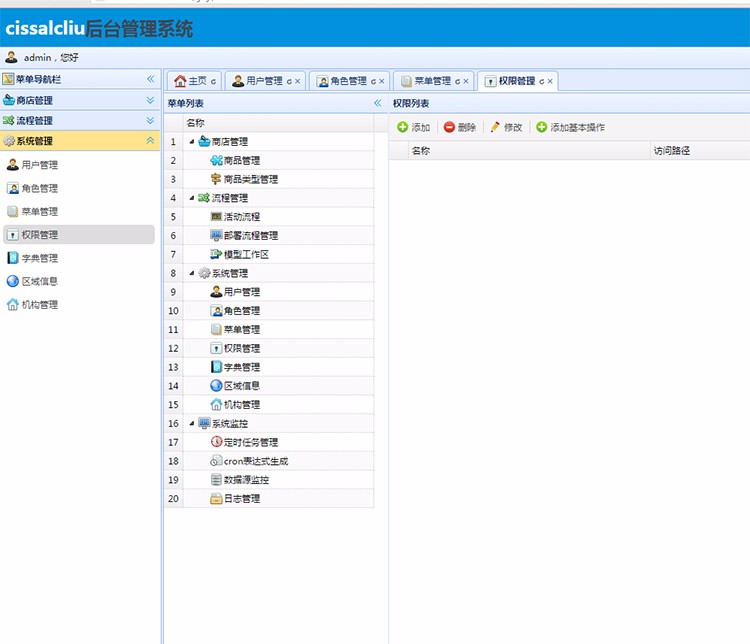Select 定时任务管理 row in menu tree
The width and height of the screenshot is (750, 644).
click(x=269, y=443)
